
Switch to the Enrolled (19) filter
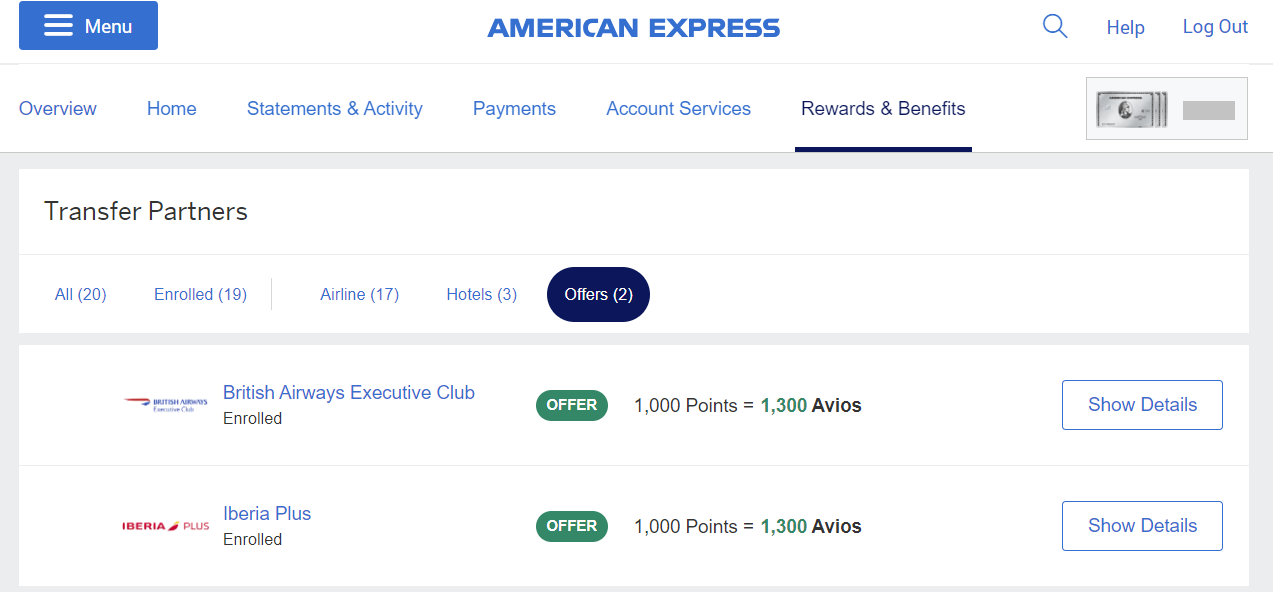(199, 294)
